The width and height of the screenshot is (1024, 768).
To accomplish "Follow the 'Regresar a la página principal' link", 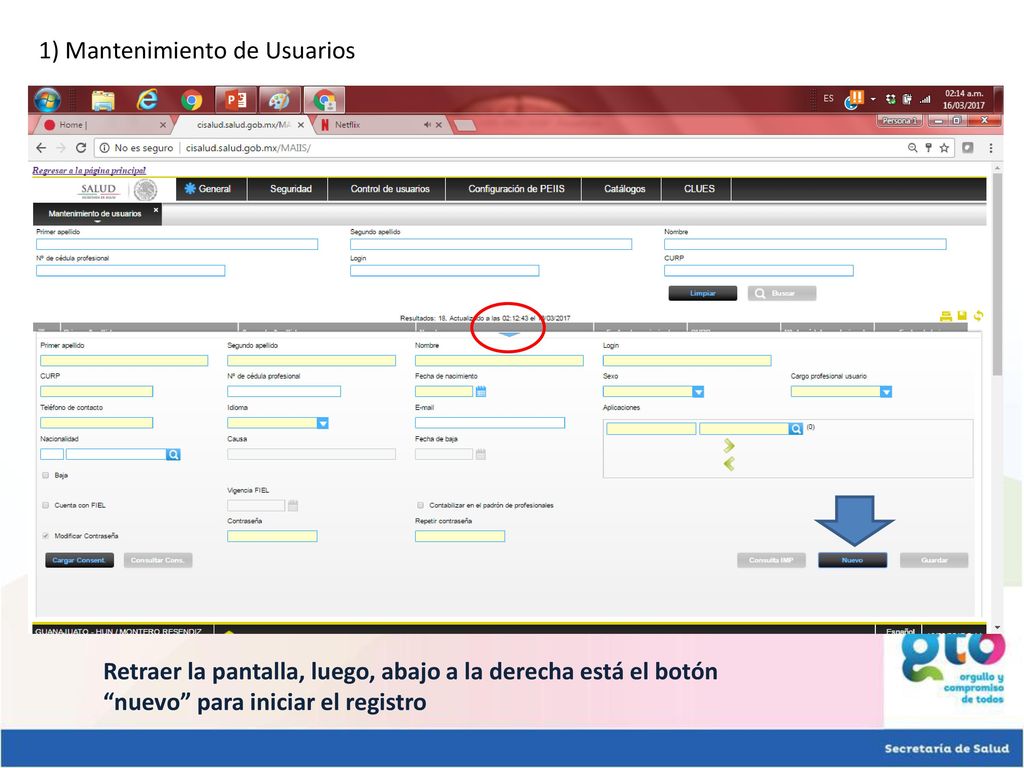I will pyautogui.click(x=89, y=170).
